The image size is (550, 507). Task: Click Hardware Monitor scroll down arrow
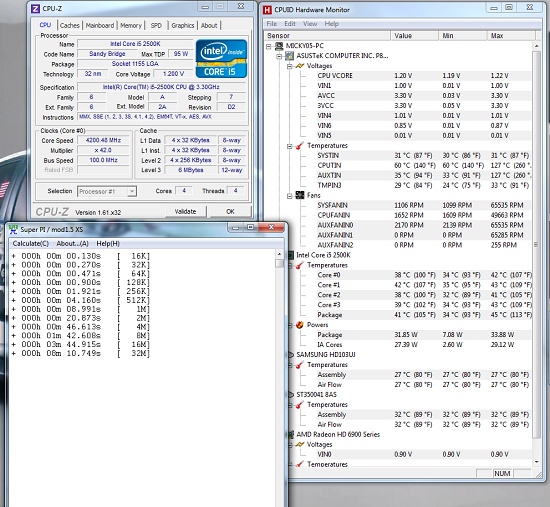(x=537, y=462)
